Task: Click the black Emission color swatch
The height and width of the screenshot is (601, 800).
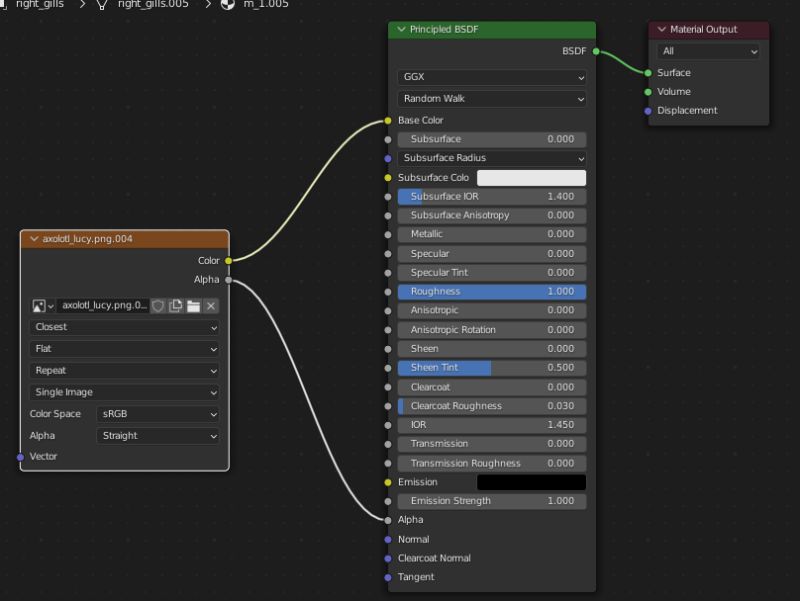Action: coord(531,482)
